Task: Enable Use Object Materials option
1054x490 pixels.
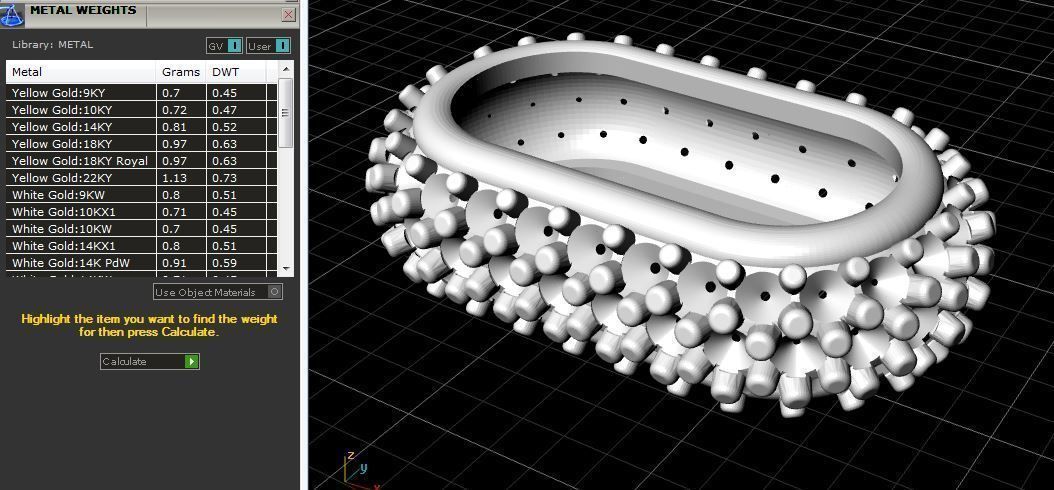Action: pos(218,292)
